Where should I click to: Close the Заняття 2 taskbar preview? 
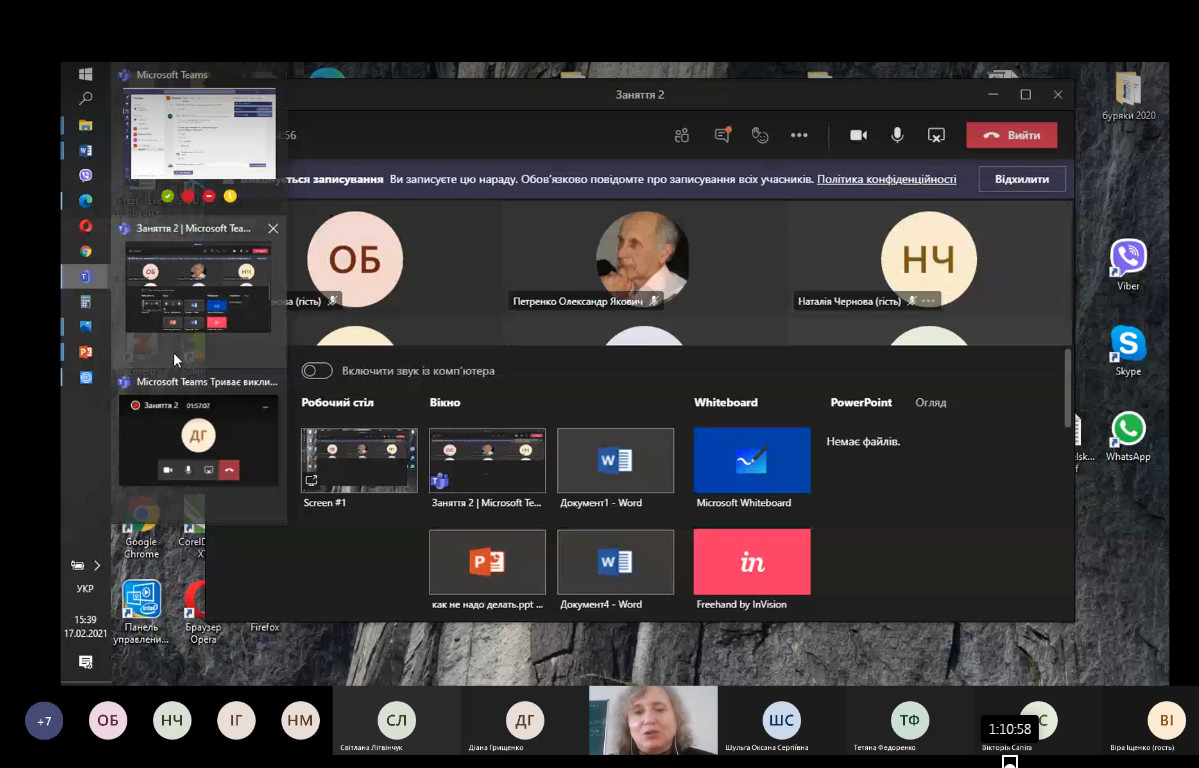click(273, 228)
